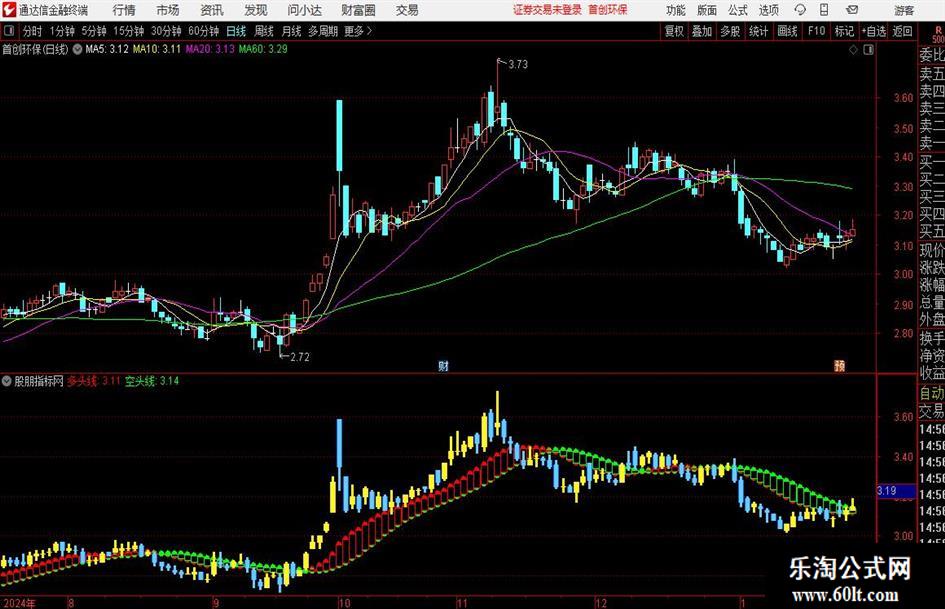Click the diamond icon at chart top-right
This screenshot has width=945, height=609.
[x=853, y=50]
